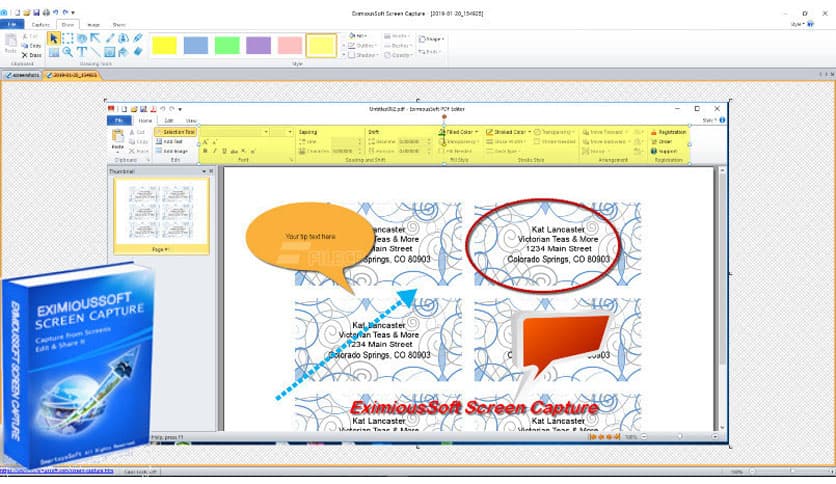Toggle Bold in PDF Editor font group
The width and height of the screenshot is (836, 484).
click(x=205, y=151)
